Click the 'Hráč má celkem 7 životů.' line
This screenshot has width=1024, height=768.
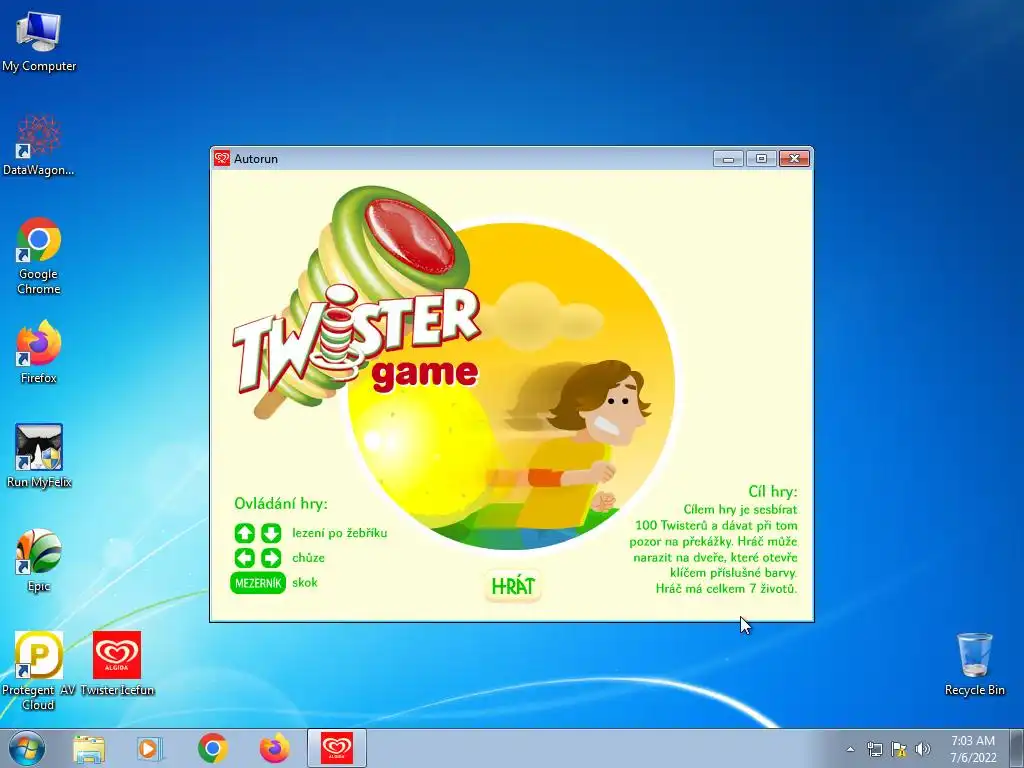point(726,588)
